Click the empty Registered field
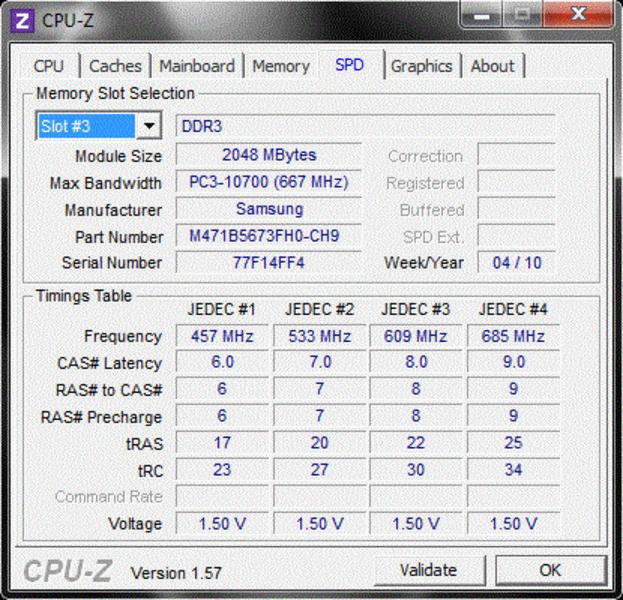This screenshot has width=623, height=600. (517, 182)
